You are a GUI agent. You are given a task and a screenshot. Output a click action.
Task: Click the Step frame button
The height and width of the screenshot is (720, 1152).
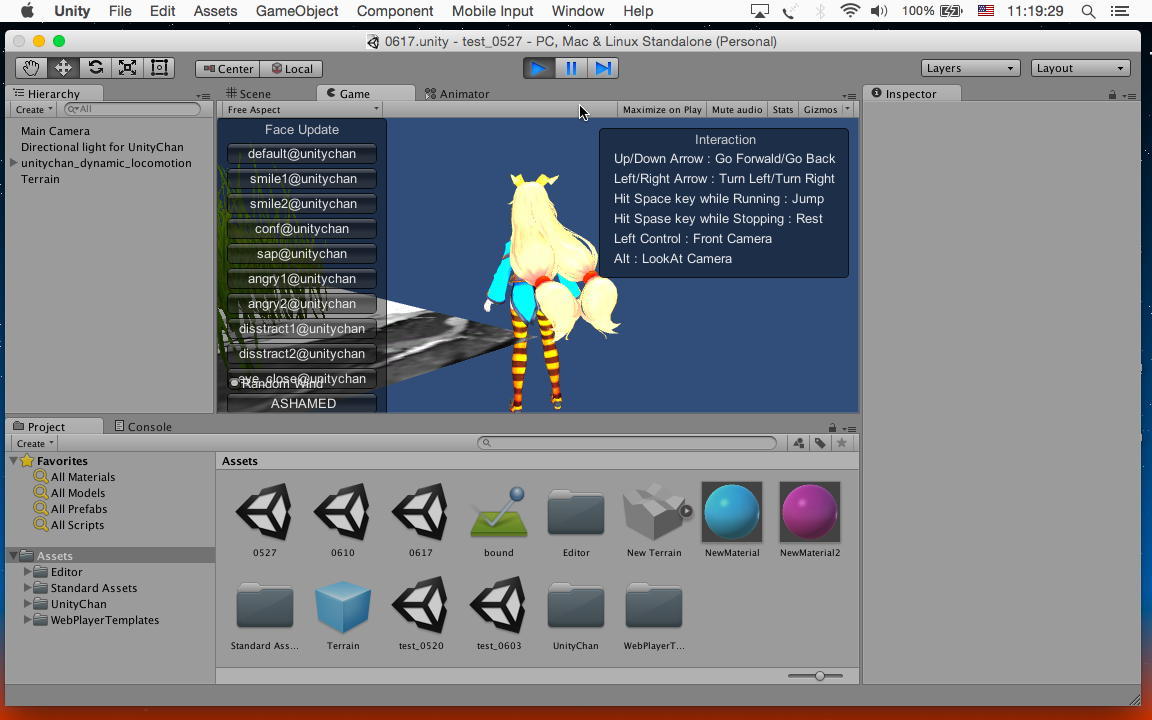pyautogui.click(x=602, y=68)
